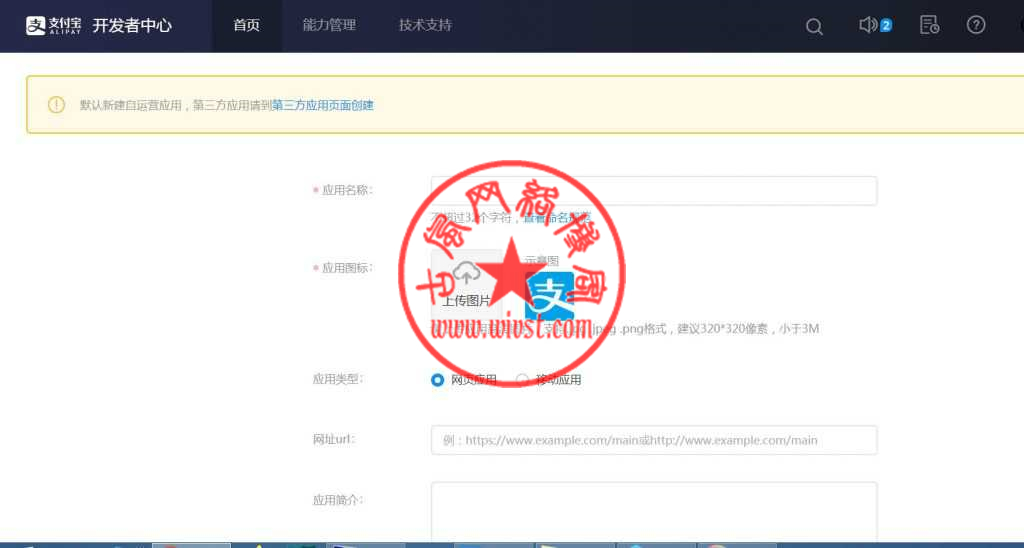1024x548 pixels.
Task: Select 网页应用 radio button
Action: (438, 379)
